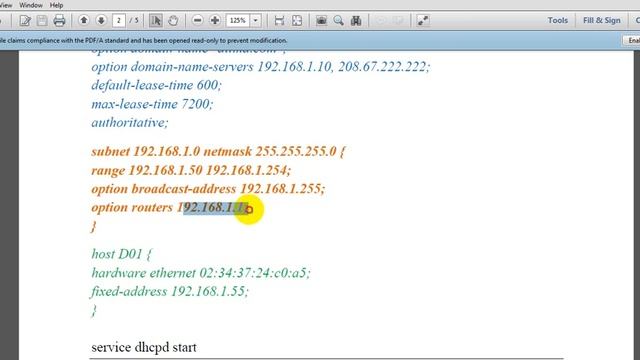Click the zoom percentage field 125%
Viewport: 640px width, 360px height.
[238, 20]
